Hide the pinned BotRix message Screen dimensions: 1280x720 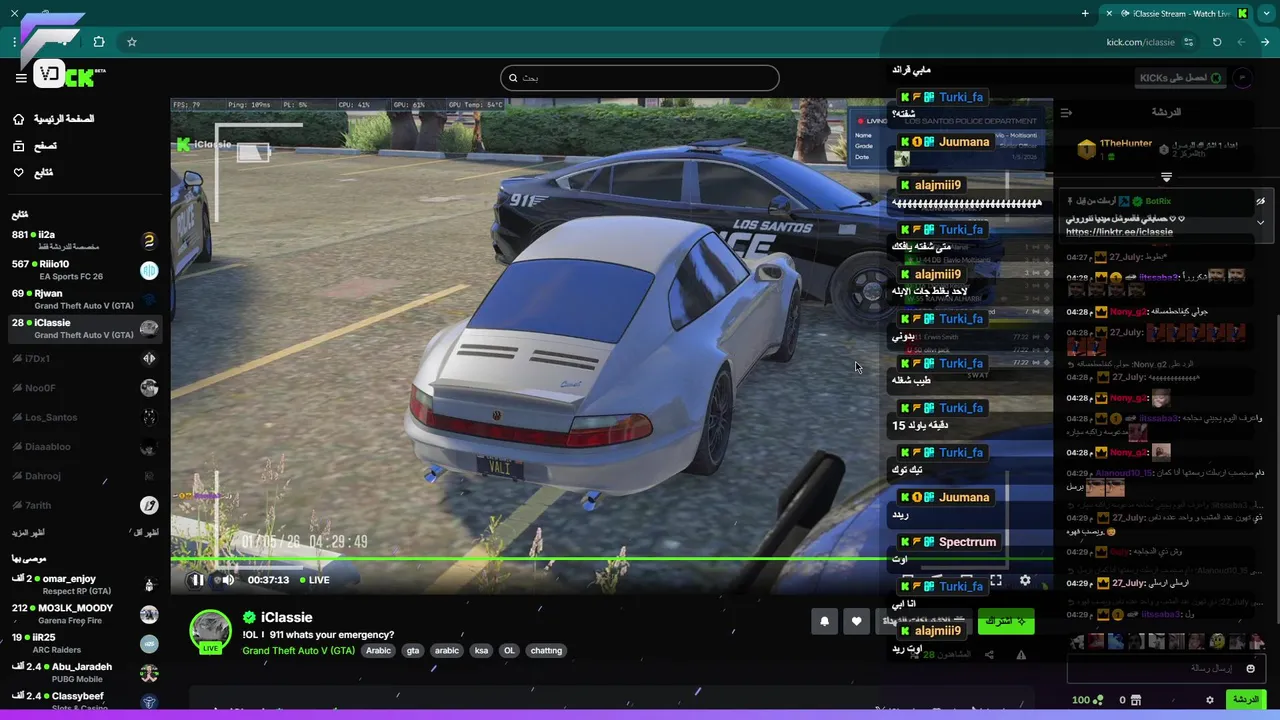tap(1260, 201)
